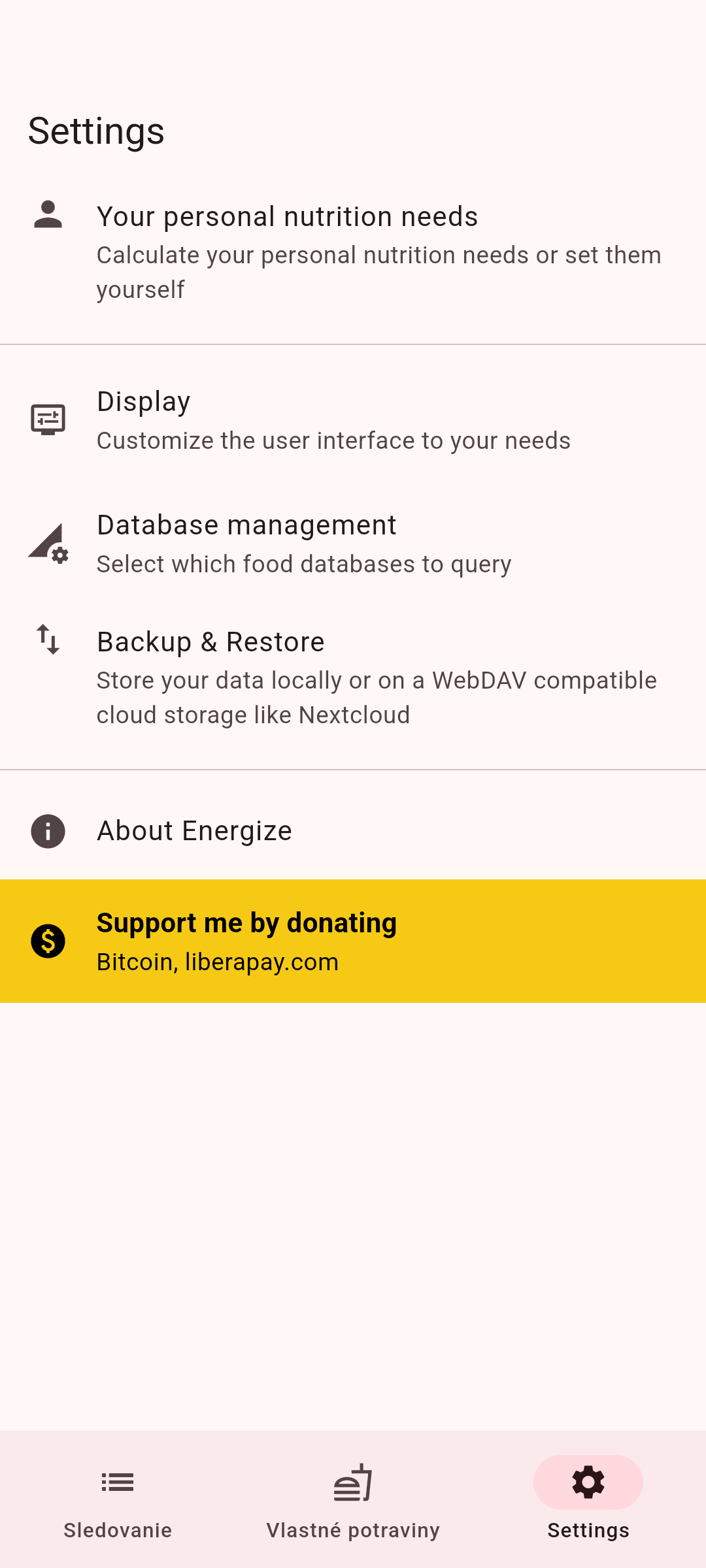The image size is (706, 1568).
Task: Switch to the Sledovanie tab
Action: [118, 1530]
